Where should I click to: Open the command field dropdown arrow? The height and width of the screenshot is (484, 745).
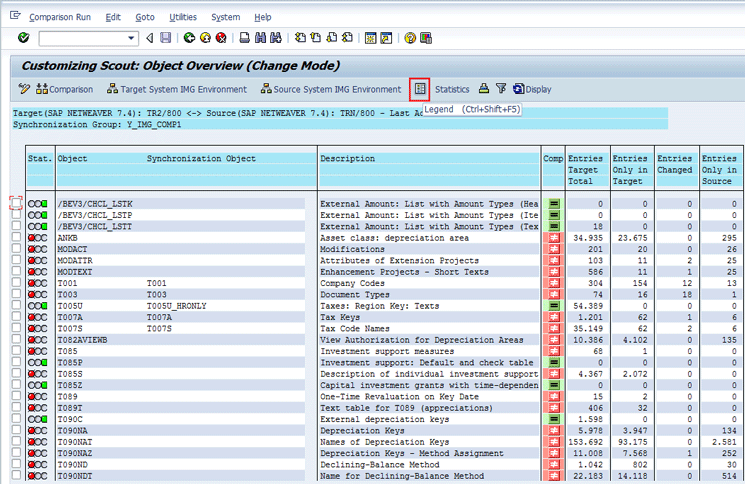coord(132,38)
